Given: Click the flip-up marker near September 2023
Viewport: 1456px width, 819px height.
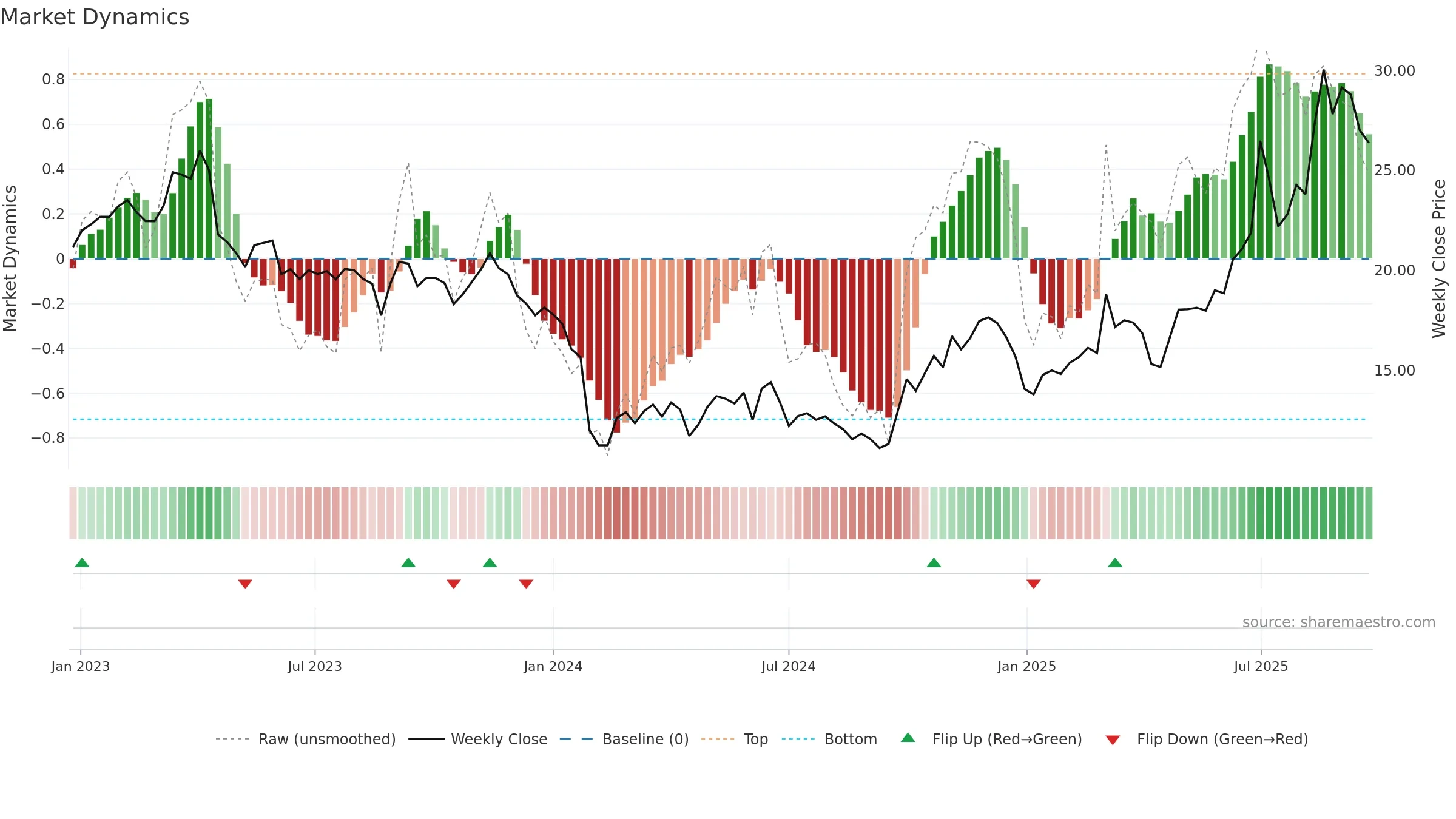Looking at the screenshot, I should coord(408,562).
